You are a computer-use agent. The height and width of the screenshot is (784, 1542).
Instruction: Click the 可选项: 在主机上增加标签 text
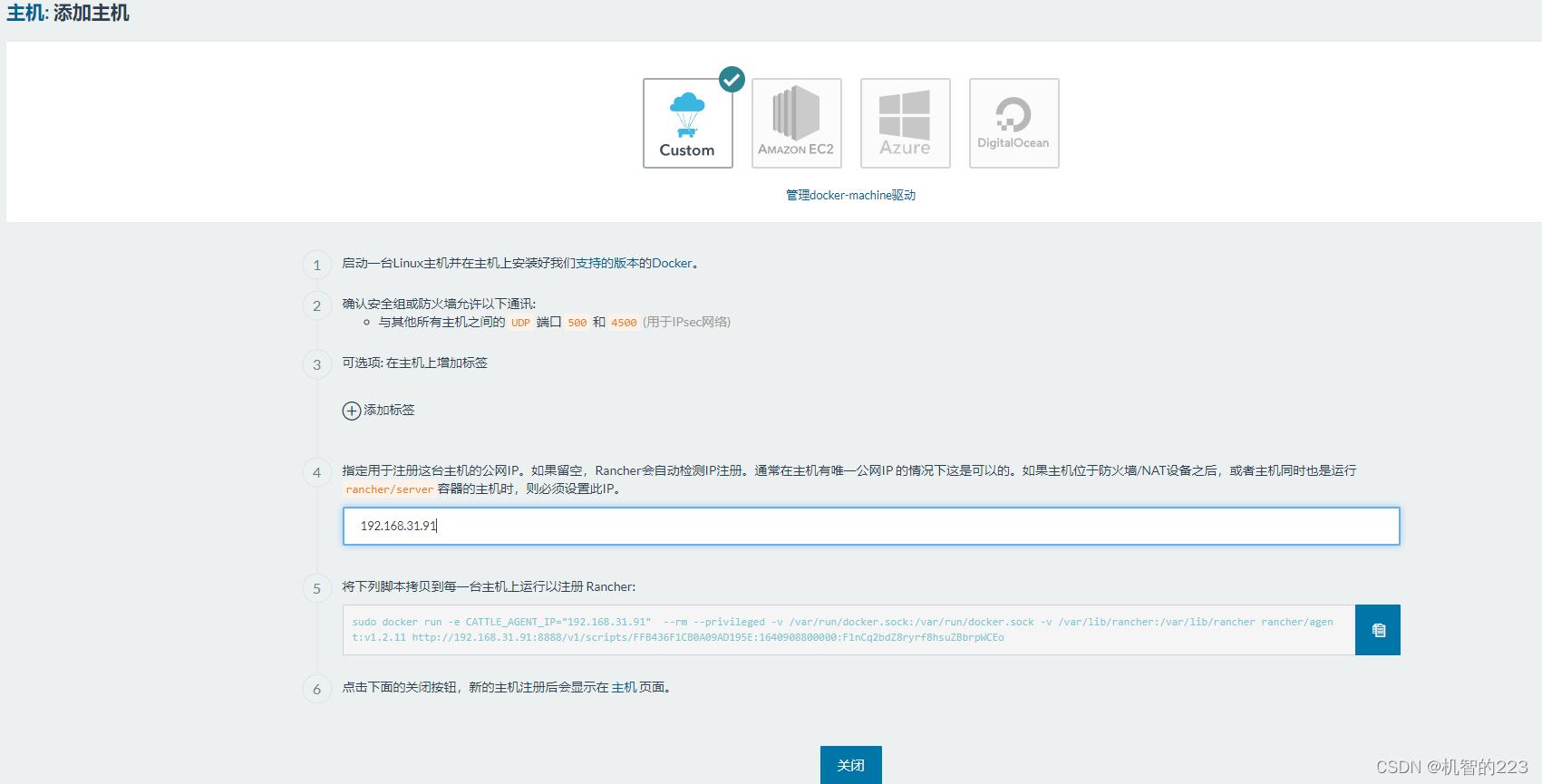[414, 363]
